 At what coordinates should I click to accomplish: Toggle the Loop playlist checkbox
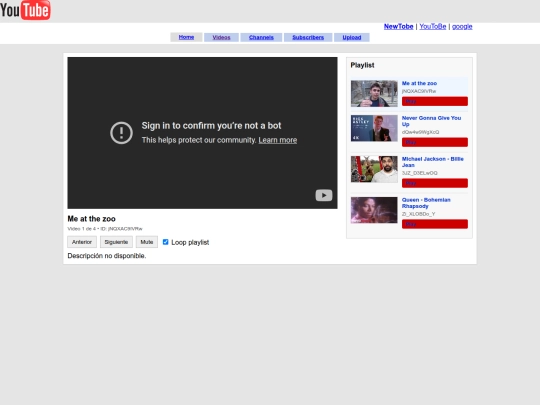tap(165, 242)
